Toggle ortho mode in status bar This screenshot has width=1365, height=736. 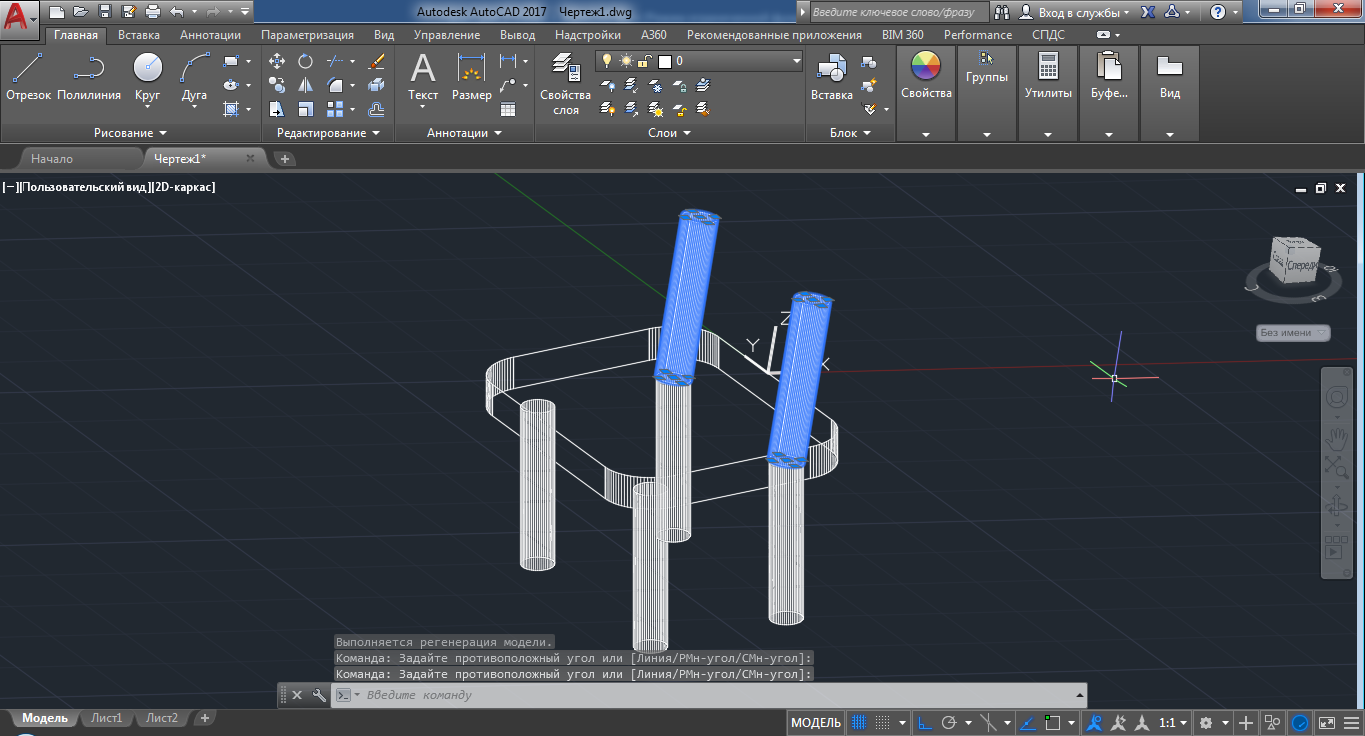tap(924, 722)
